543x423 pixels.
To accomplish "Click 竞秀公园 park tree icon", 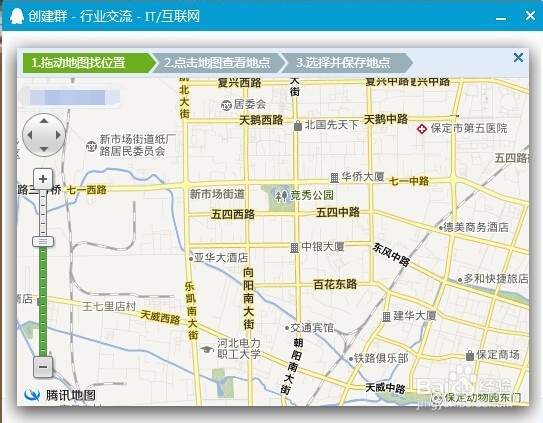I will click(281, 196).
